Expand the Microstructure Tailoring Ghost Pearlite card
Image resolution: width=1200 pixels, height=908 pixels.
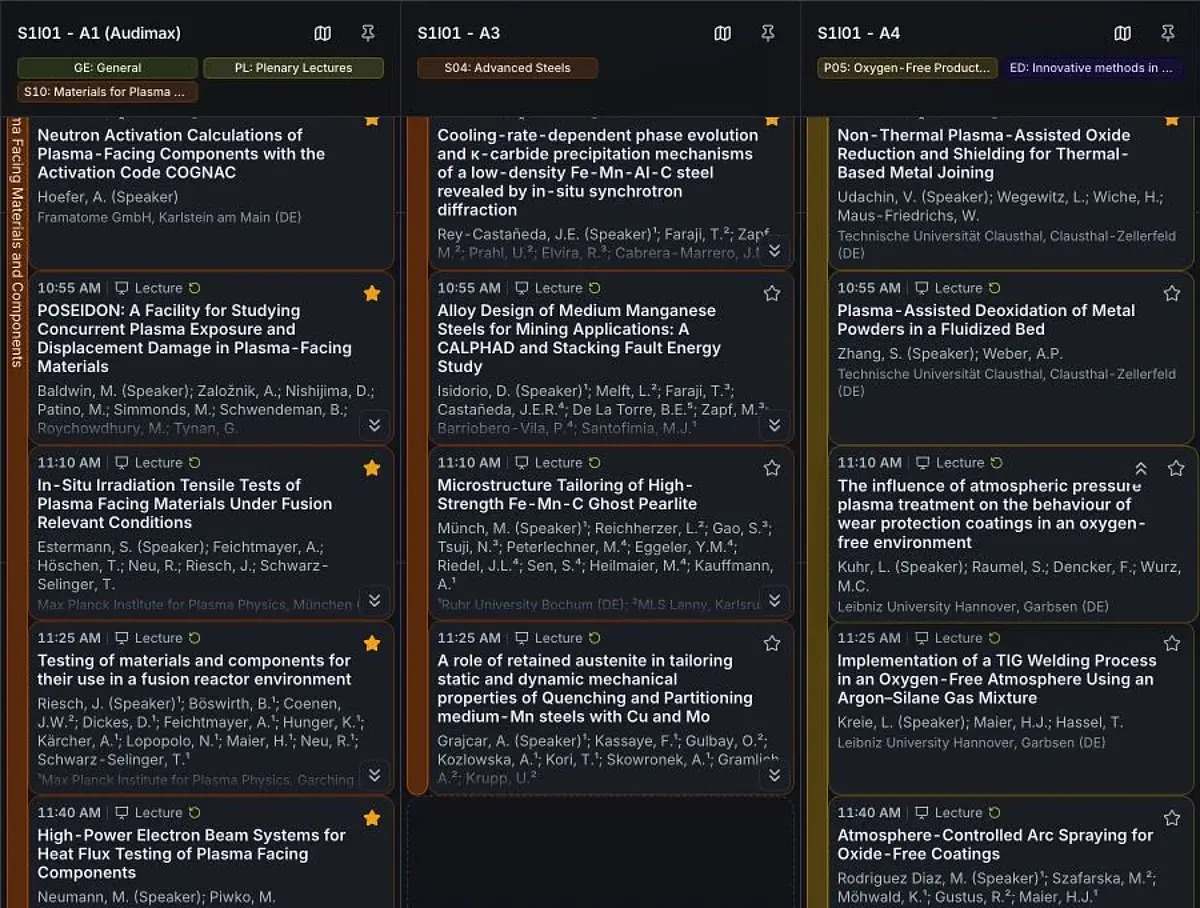tap(774, 600)
